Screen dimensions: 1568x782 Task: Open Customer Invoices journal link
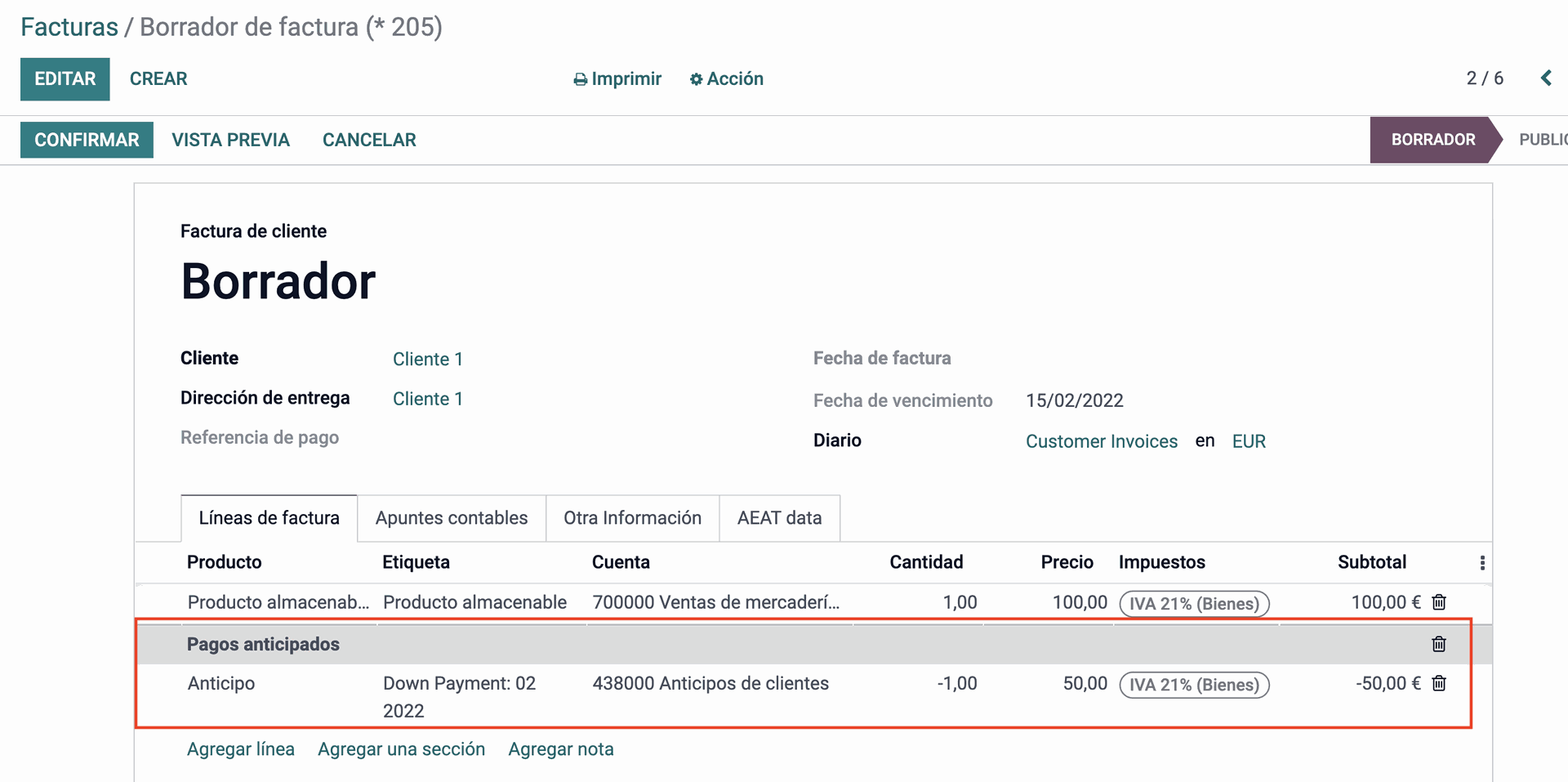(1101, 441)
